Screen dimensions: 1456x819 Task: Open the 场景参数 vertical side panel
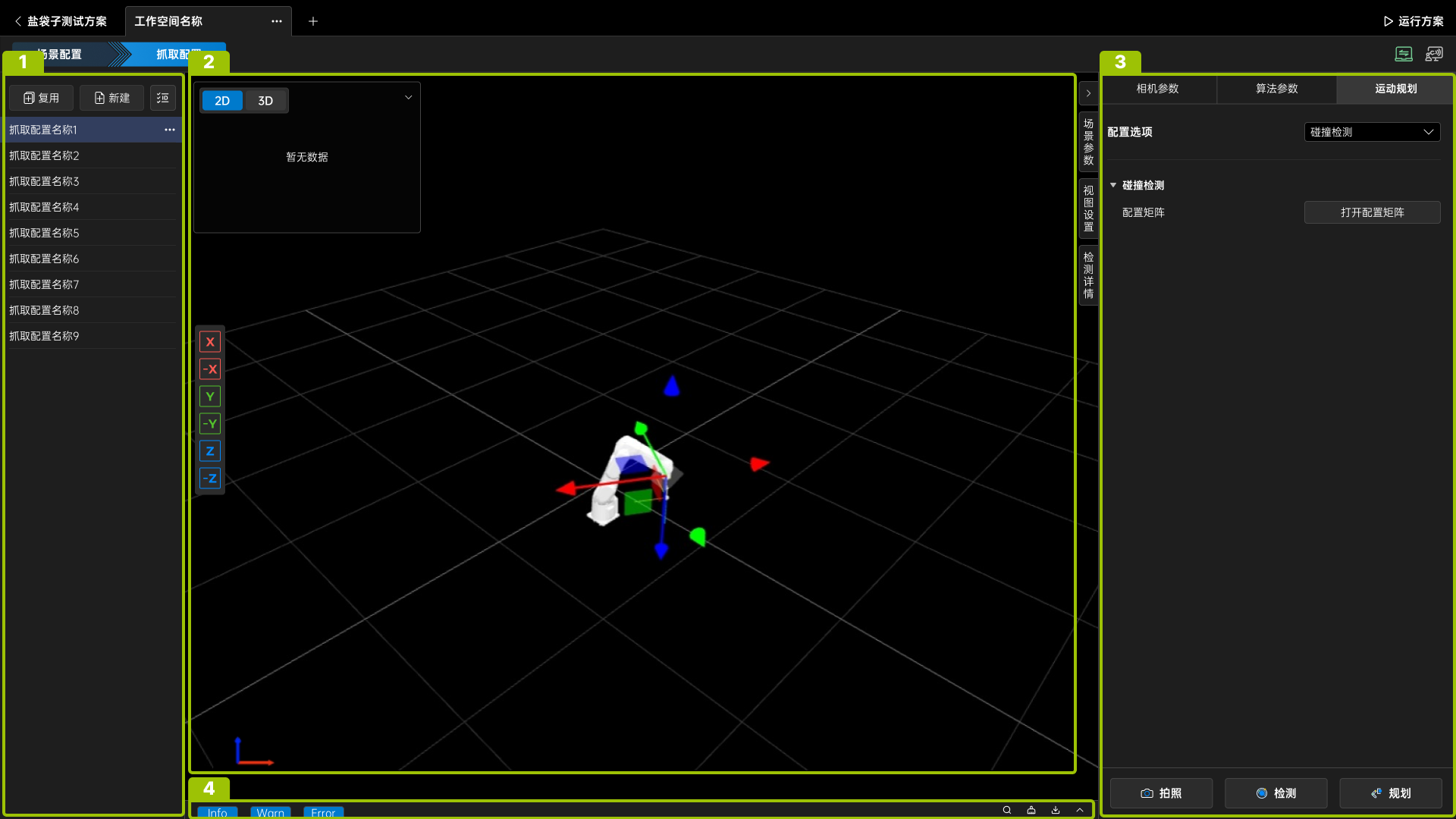[1088, 142]
